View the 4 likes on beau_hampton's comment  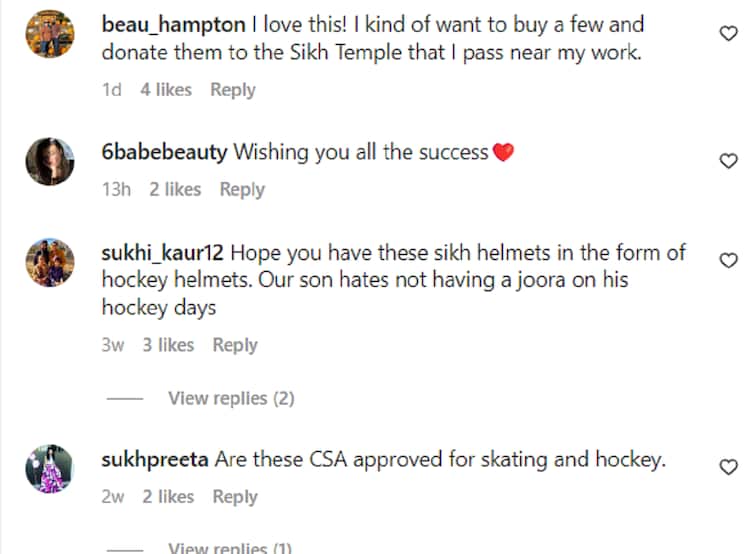166,90
